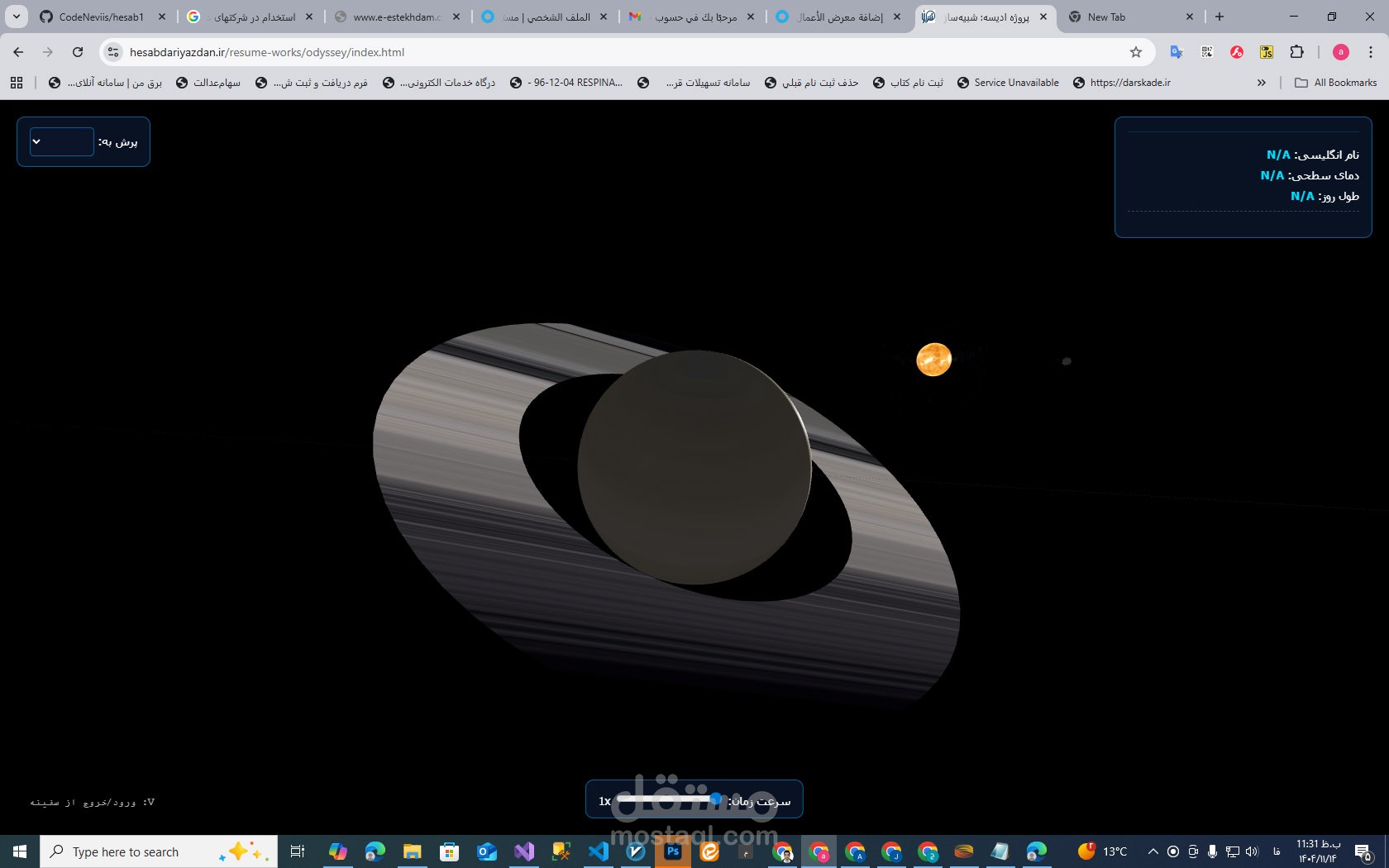The image size is (1389, 868).
Task: Launch Microsoft Copilot from the taskbar
Action: click(338, 851)
